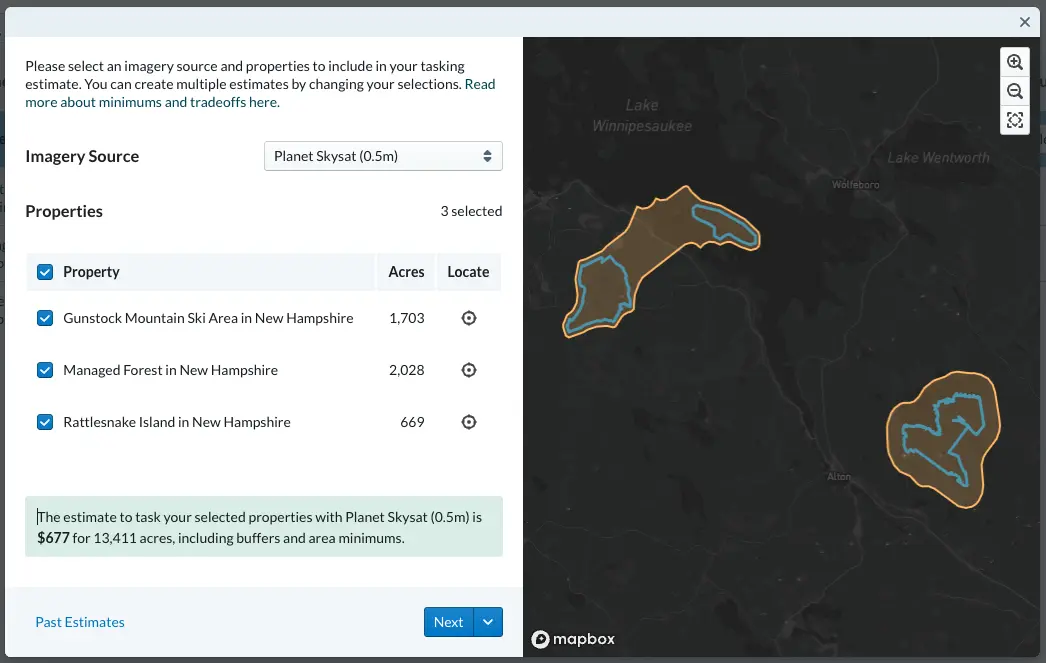1046x663 pixels.
Task: Toggle the select-all Property checkbox
Action: tap(45, 272)
